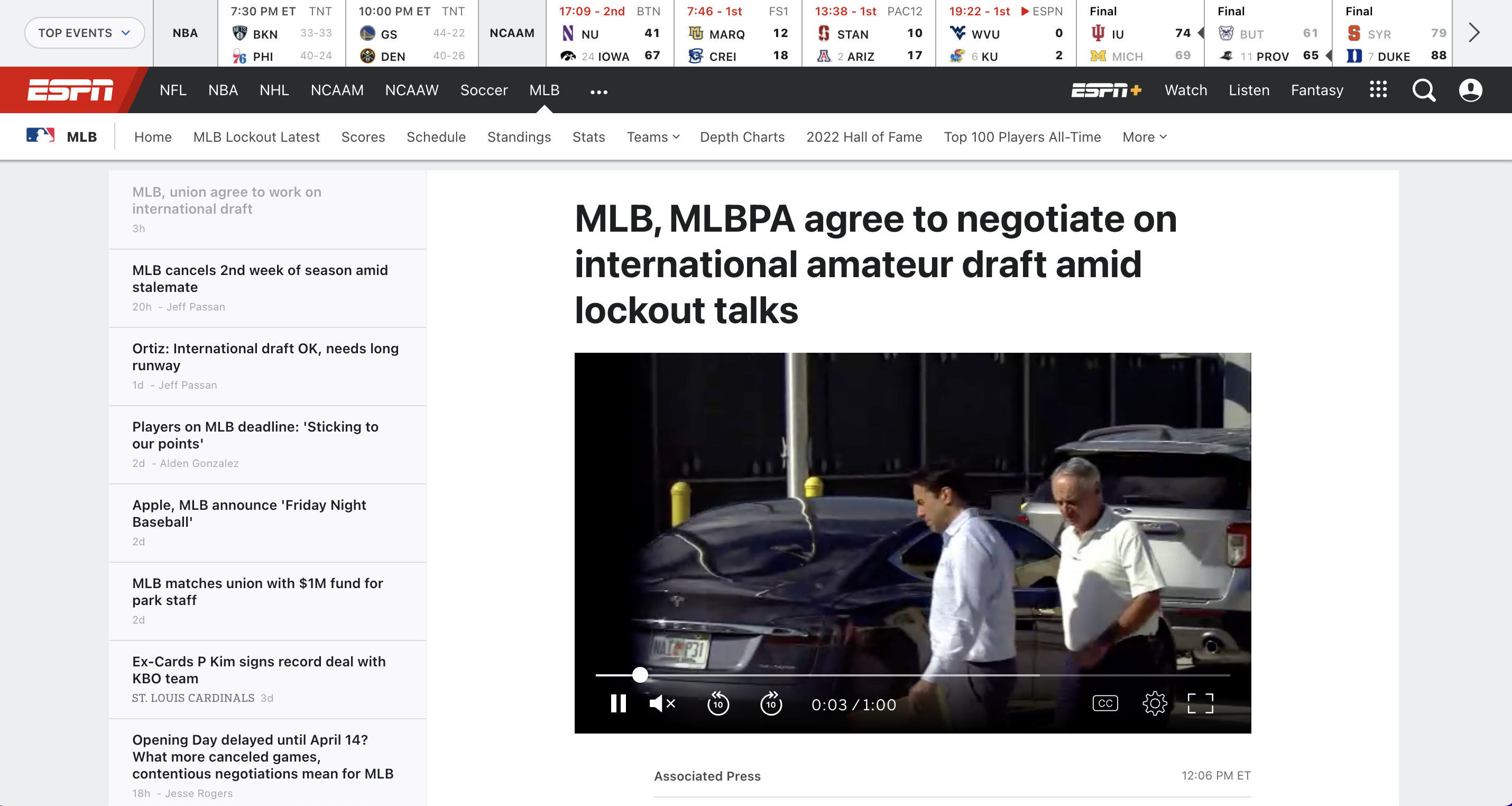Click the Warriors team logo
The width and height of the screenshot is (1512, 806).
point(367,33)
